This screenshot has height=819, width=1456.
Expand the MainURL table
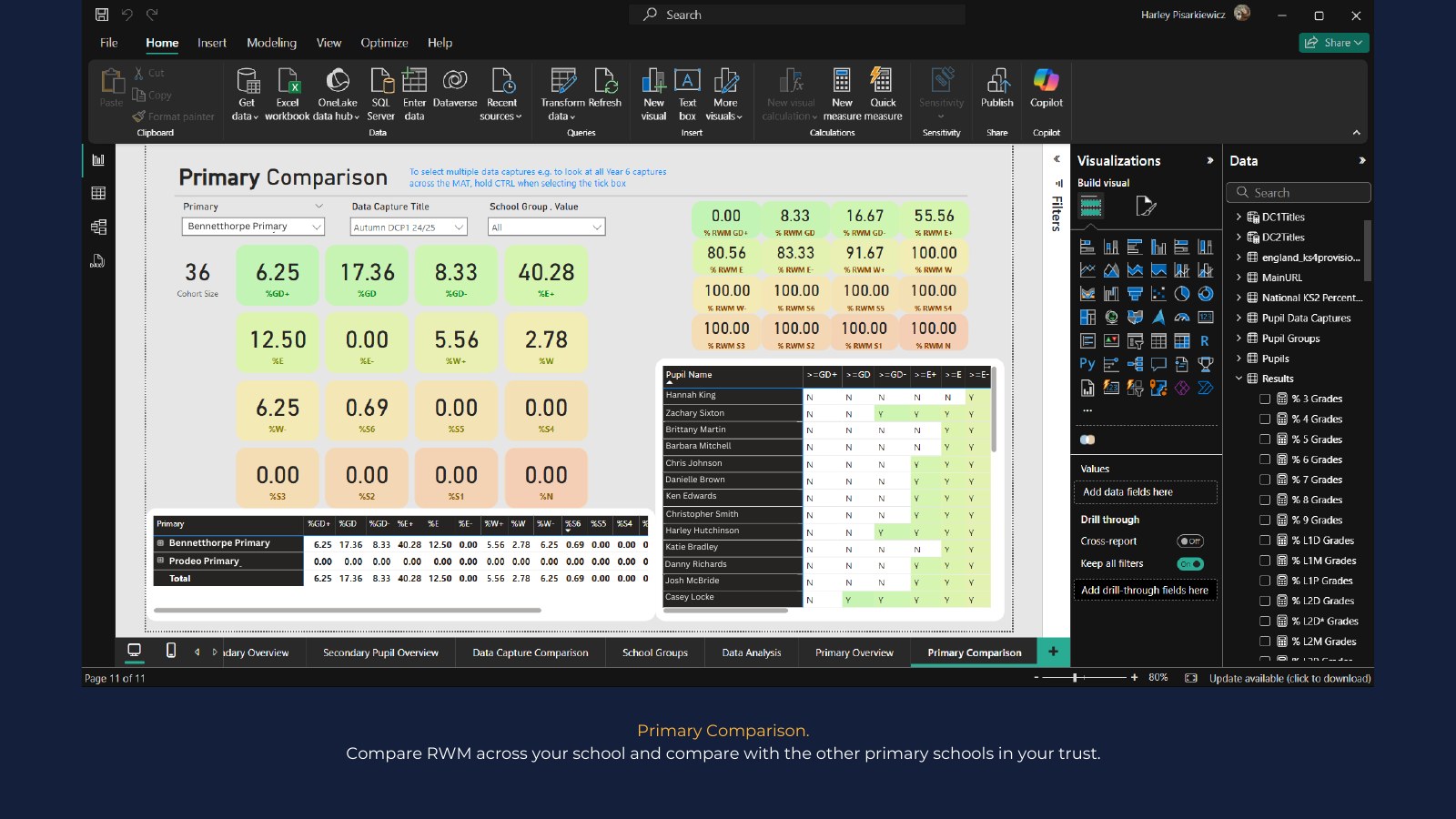pyautogui.click(x=1239, y=278)
